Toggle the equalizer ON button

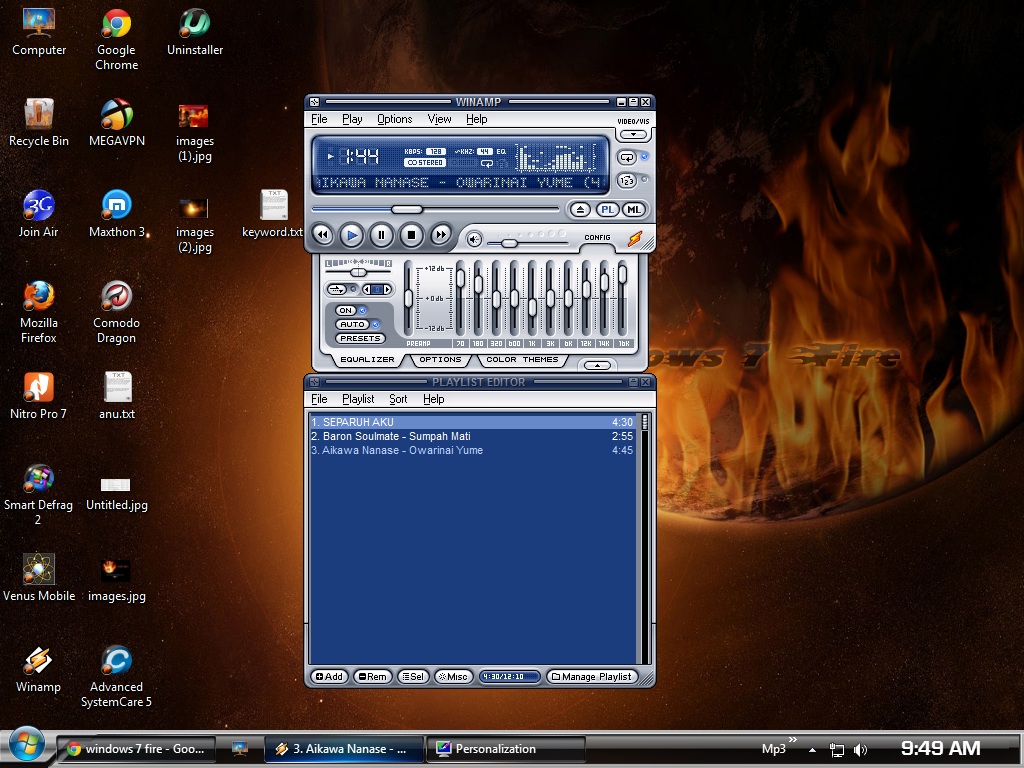point(345,311)
